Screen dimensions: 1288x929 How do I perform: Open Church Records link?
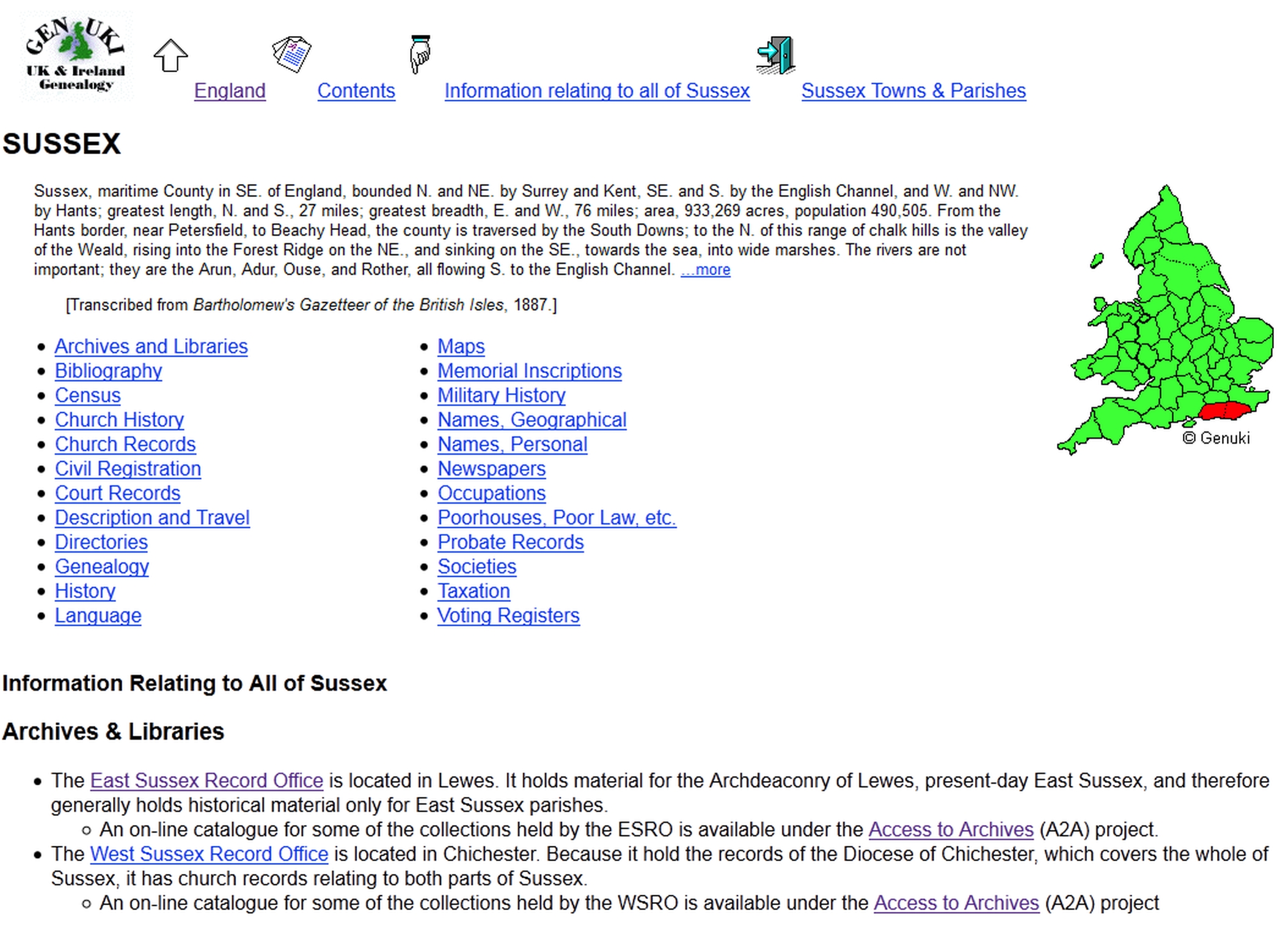125,444
